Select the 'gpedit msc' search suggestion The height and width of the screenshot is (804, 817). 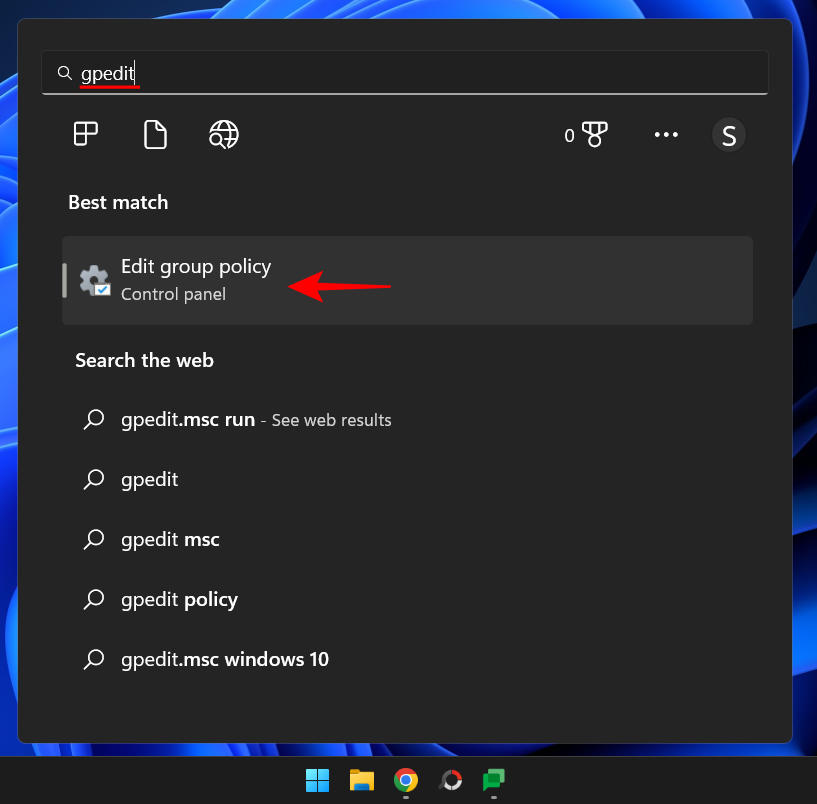(170, 539)
